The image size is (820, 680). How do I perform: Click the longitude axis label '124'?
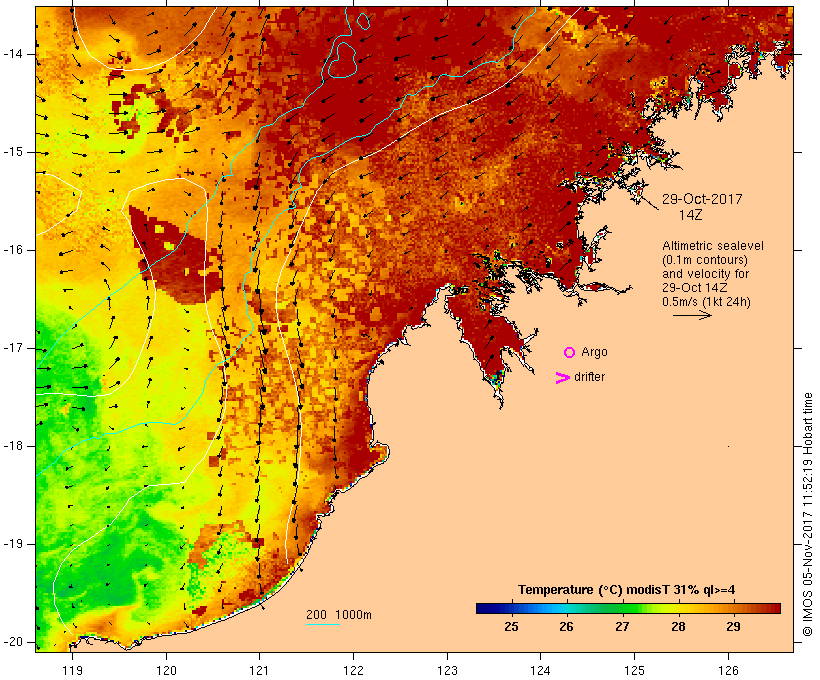tap(541, 670)
